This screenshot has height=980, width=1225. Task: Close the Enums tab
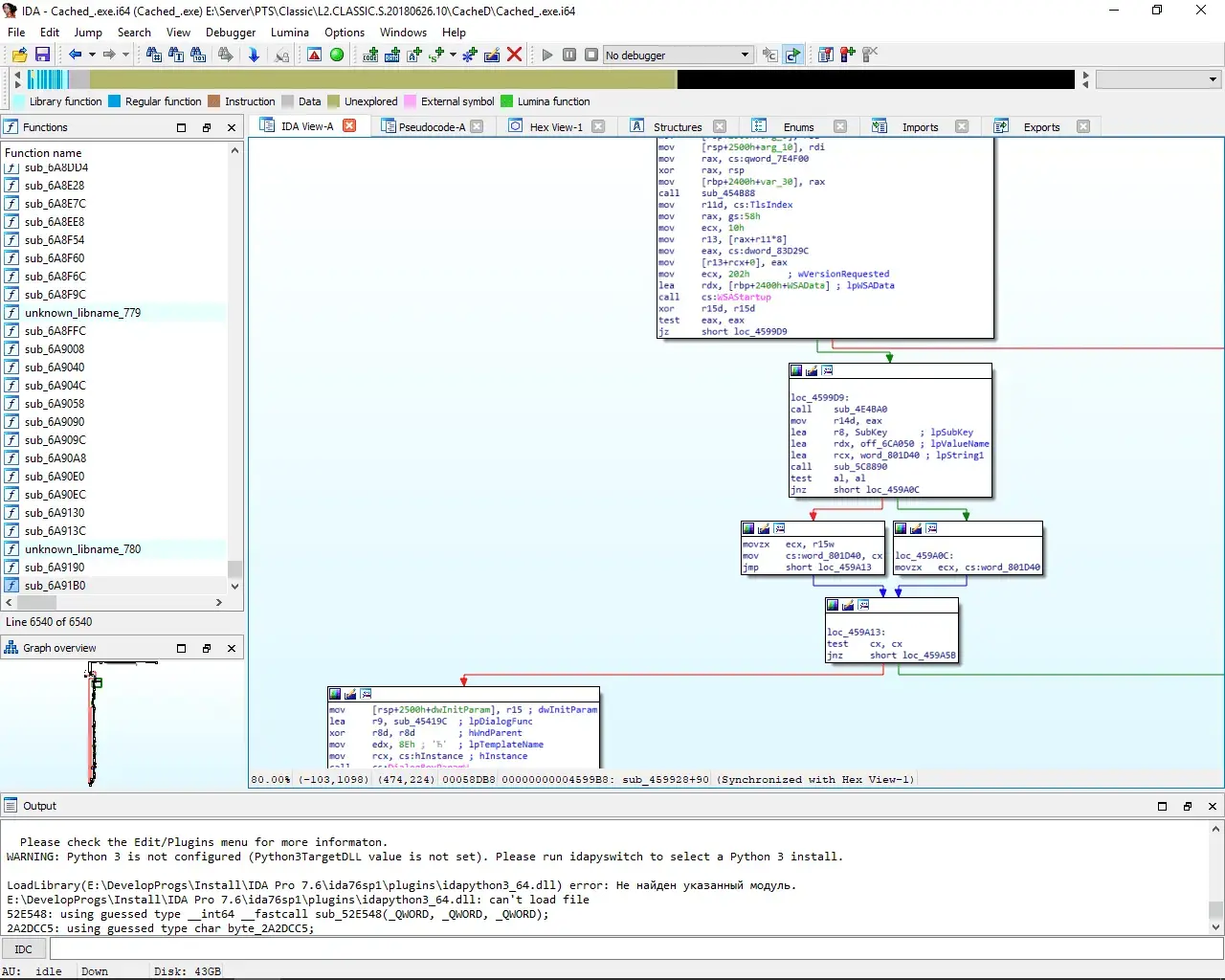click(x=840, y=126)
